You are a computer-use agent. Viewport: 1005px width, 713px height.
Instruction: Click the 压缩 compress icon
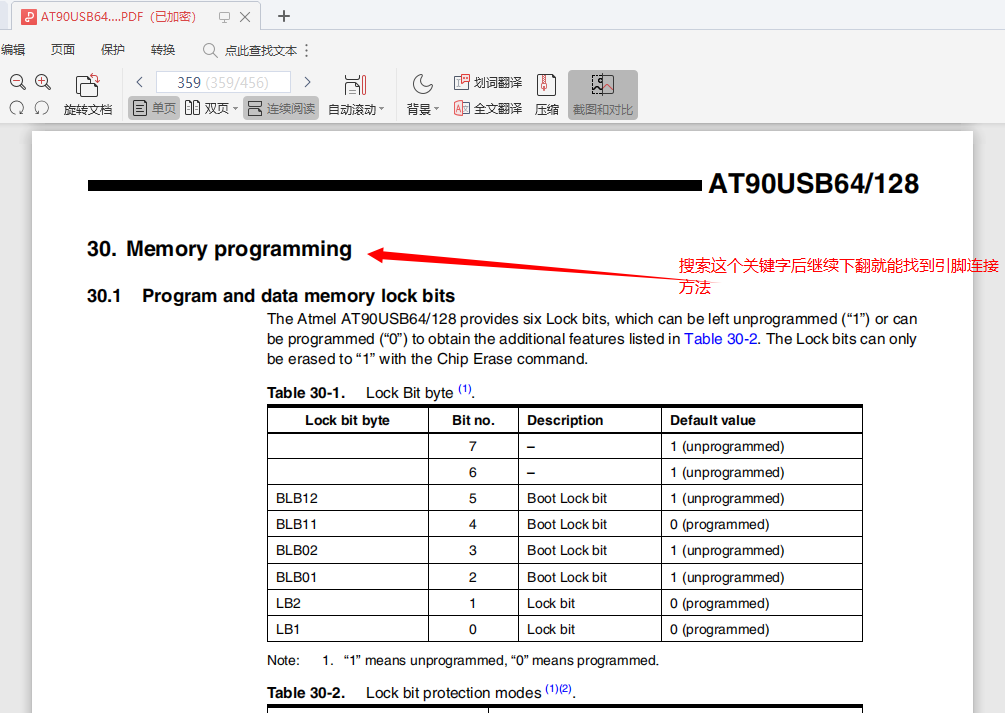[546, 85]
